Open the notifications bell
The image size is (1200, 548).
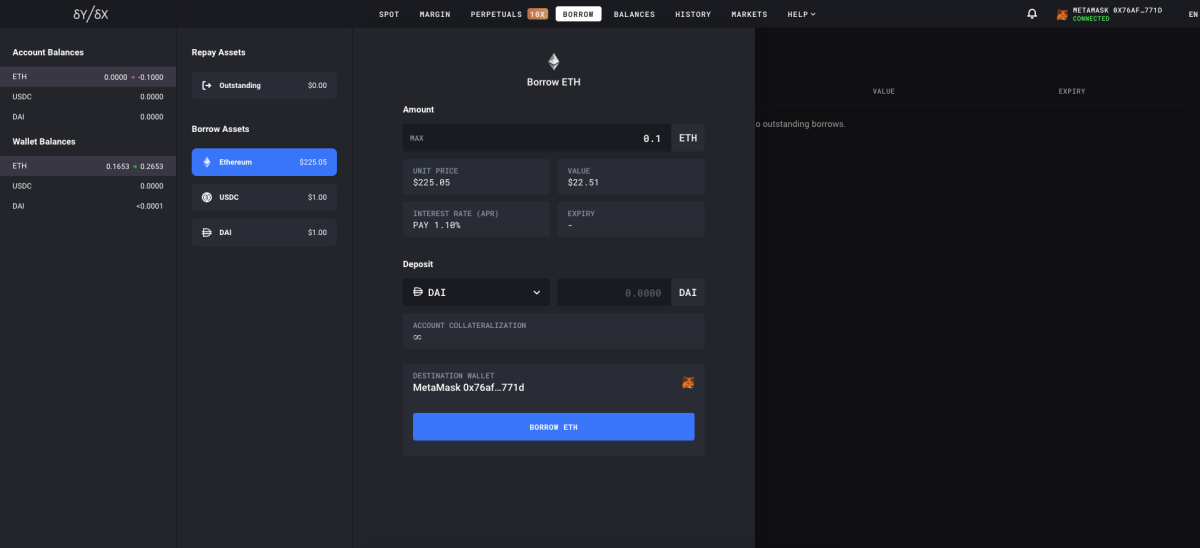point(1032,14)
